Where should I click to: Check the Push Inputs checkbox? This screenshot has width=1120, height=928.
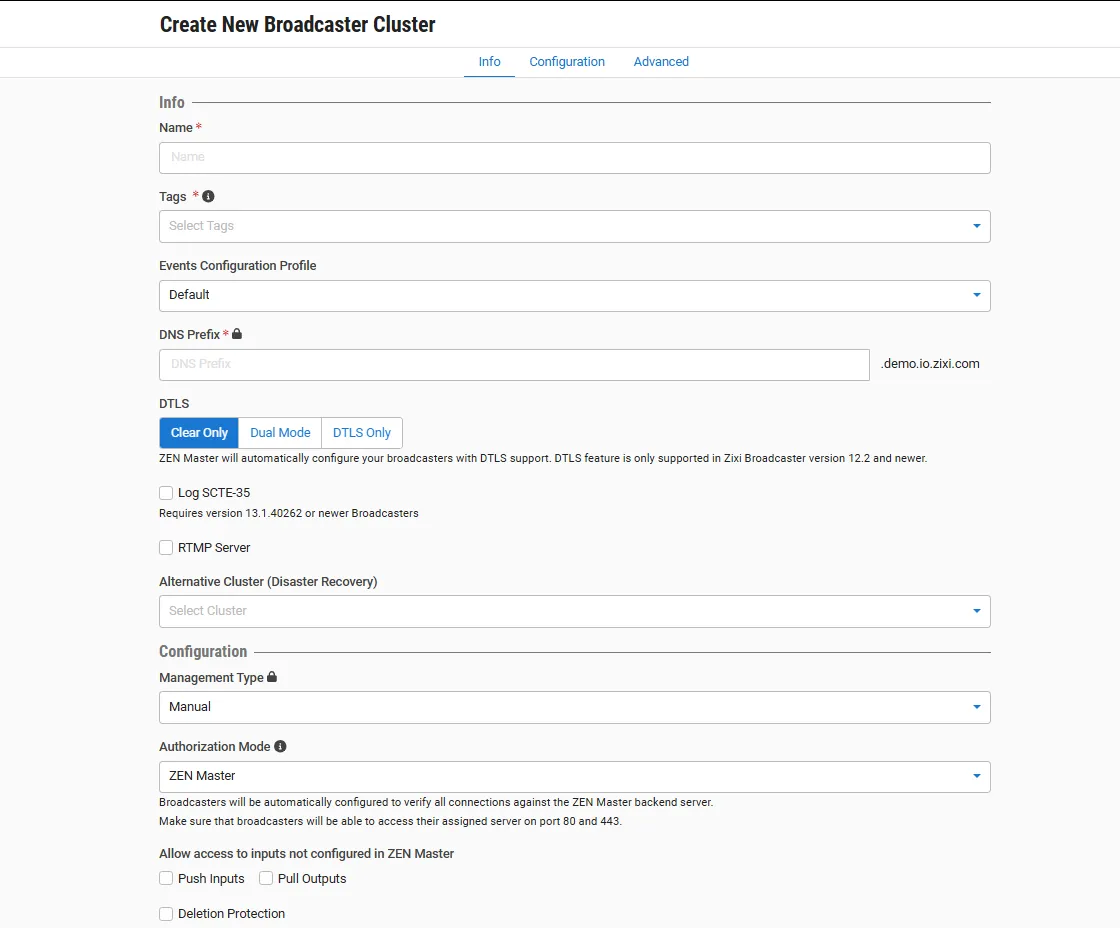(x=166, y=878)
